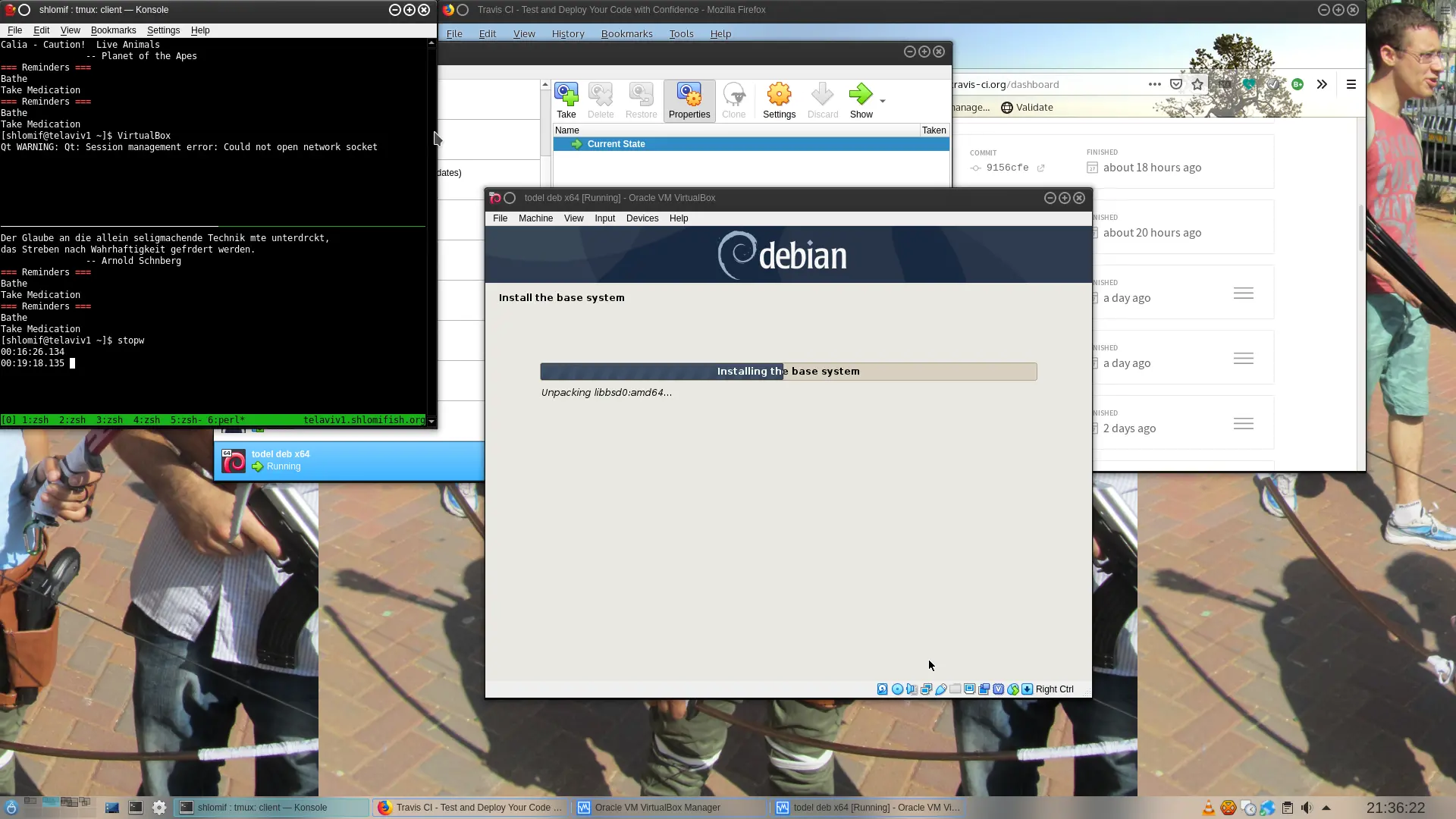Open Konsole Settings menu
This screenshot has height=819, width=1456.
click(163, 30)
